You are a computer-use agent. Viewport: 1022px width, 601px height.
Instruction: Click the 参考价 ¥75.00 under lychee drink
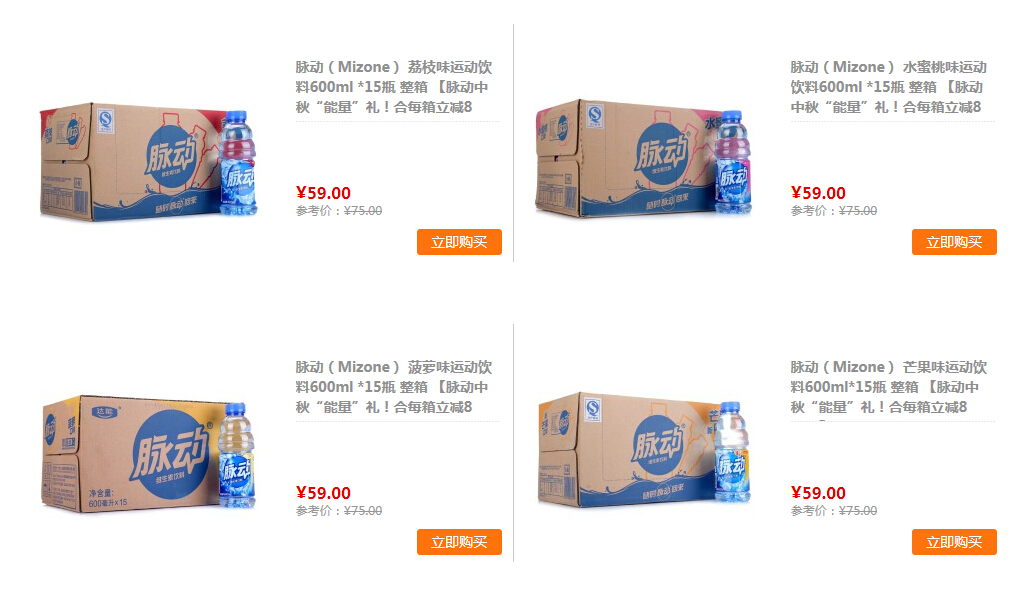pos(339,211)
